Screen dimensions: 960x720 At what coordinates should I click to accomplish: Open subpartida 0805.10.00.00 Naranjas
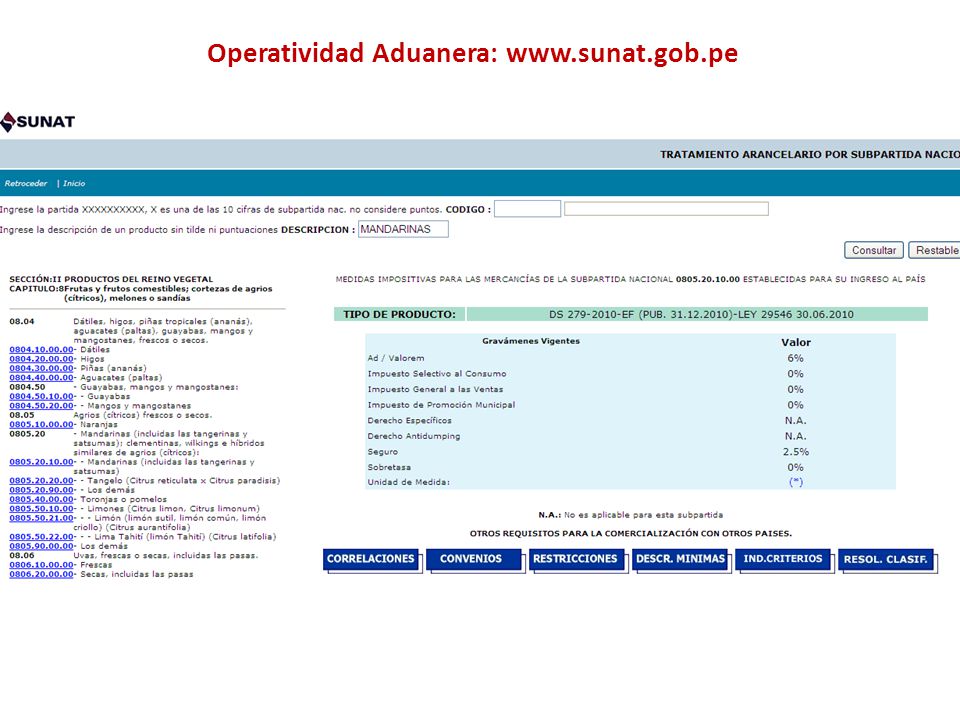42,424
